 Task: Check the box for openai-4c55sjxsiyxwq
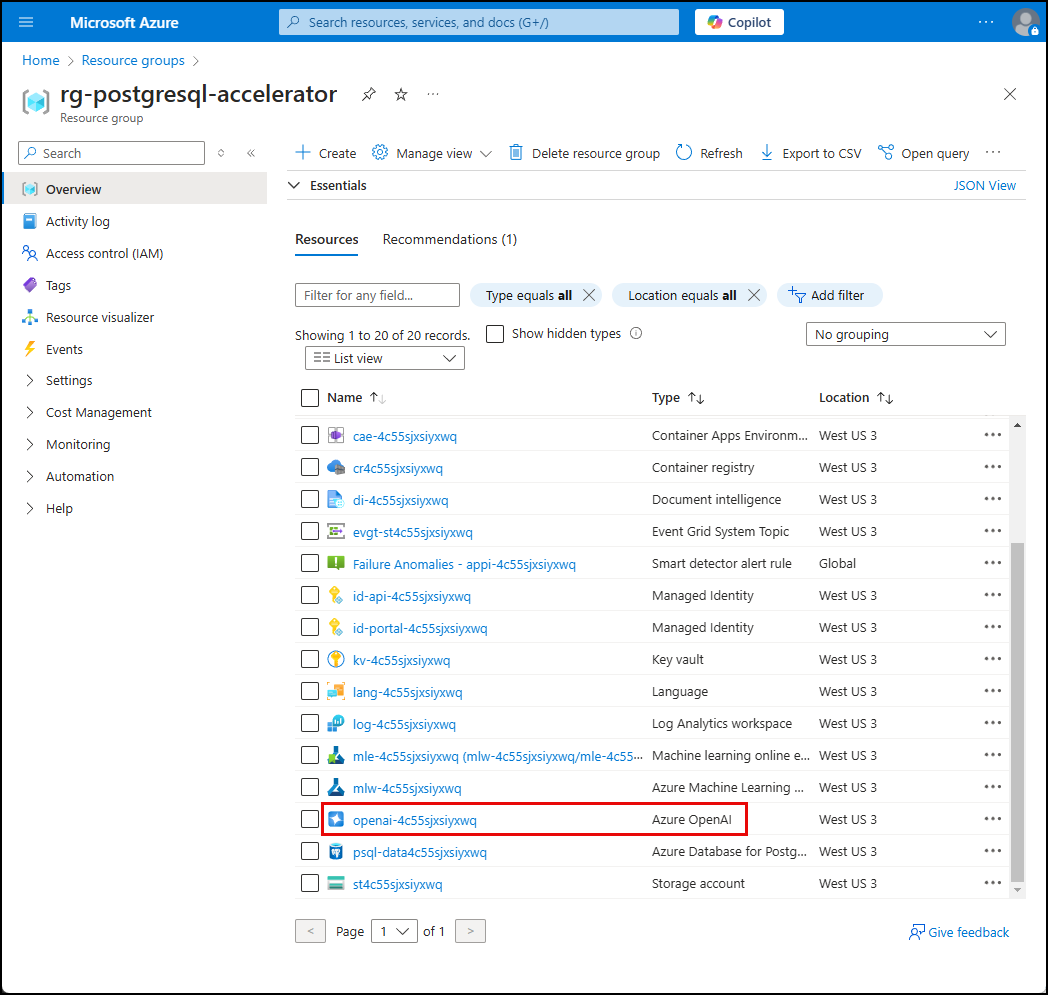(310, 820)
